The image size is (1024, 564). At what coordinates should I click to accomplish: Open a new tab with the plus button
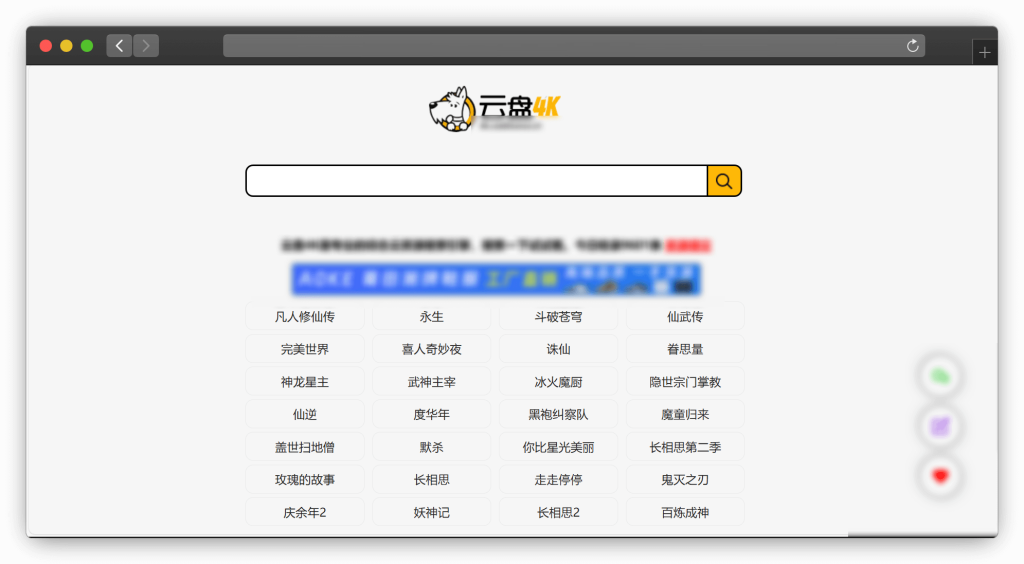click(x=985, y=52)
